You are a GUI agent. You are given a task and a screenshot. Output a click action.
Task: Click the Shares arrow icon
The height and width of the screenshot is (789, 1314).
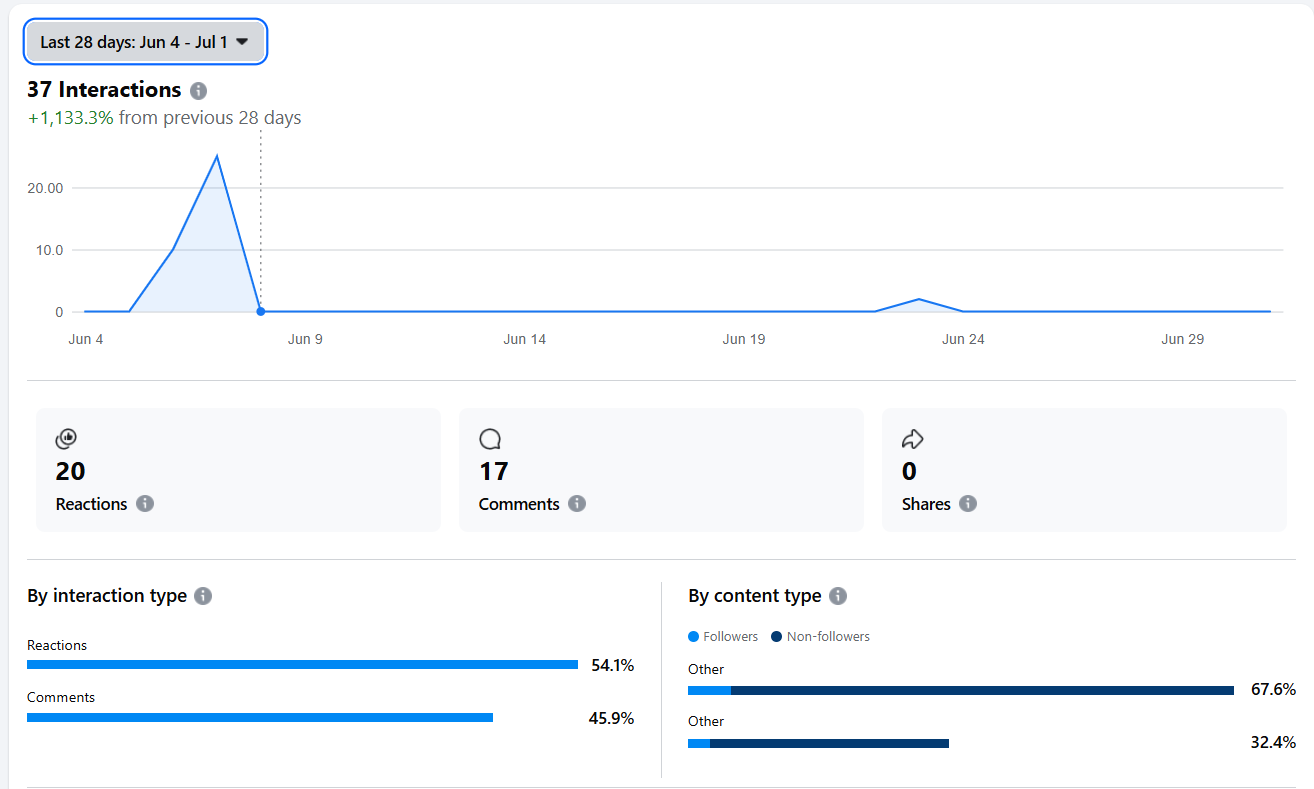912,439
